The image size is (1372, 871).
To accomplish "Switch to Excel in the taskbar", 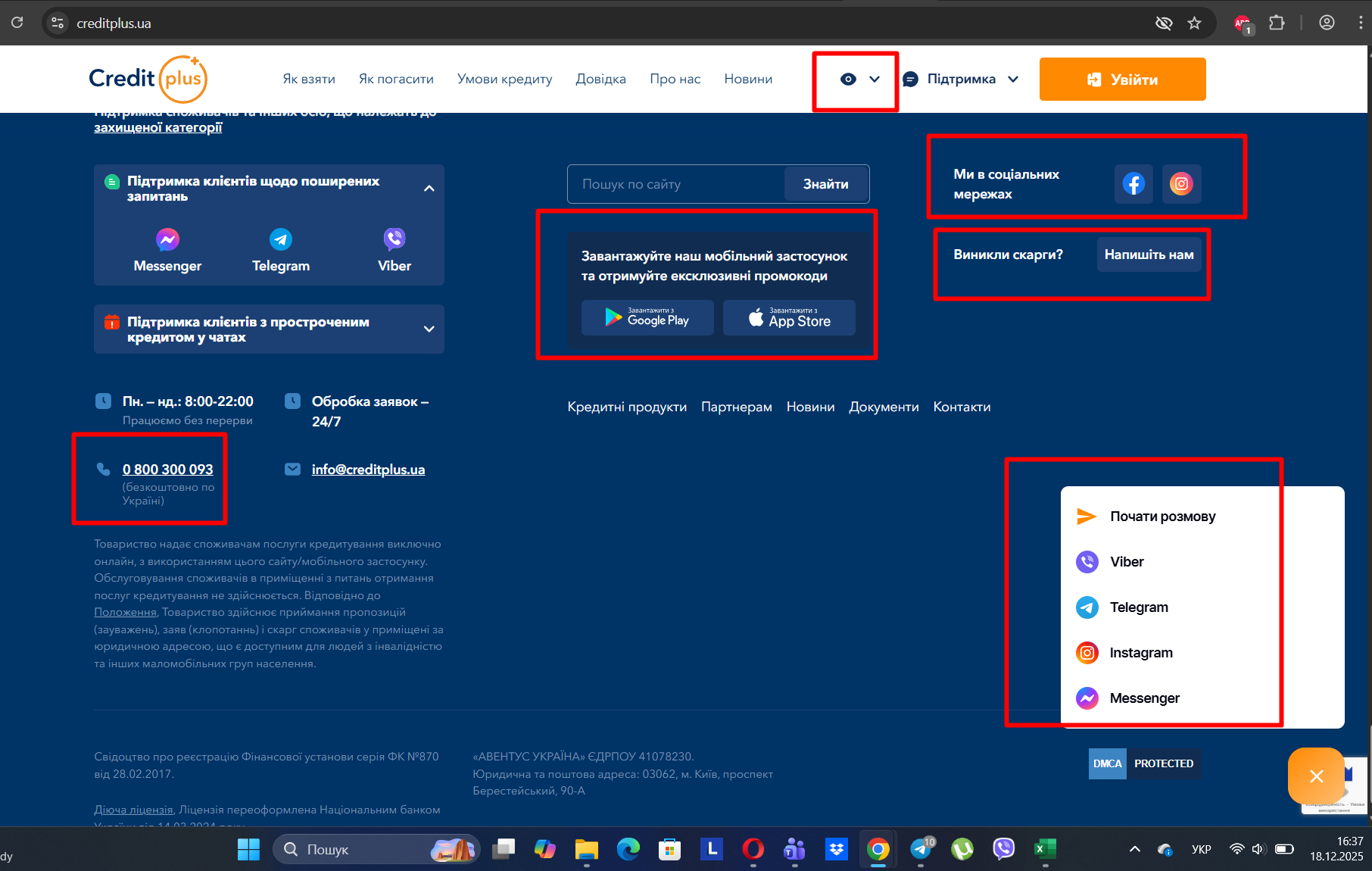I will 1045,849.
